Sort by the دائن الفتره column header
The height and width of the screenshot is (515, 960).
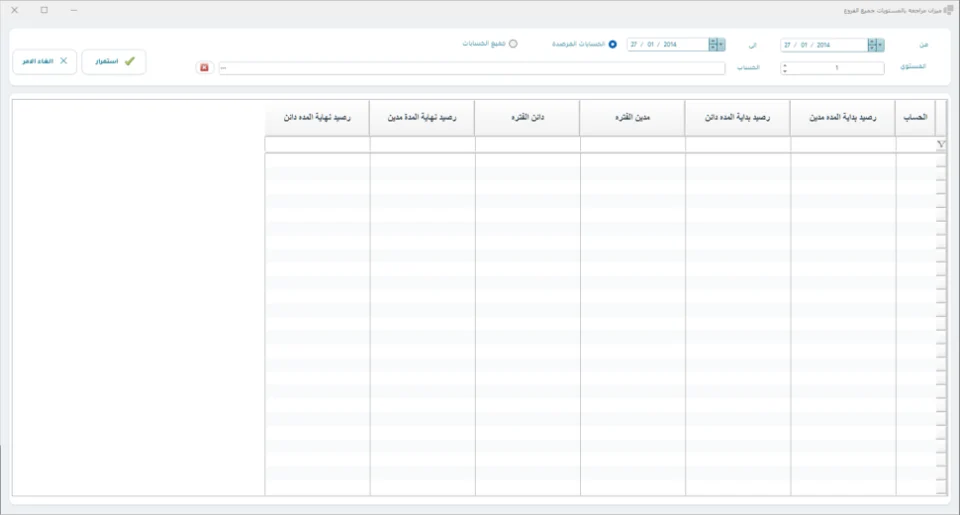pos(527,118)
